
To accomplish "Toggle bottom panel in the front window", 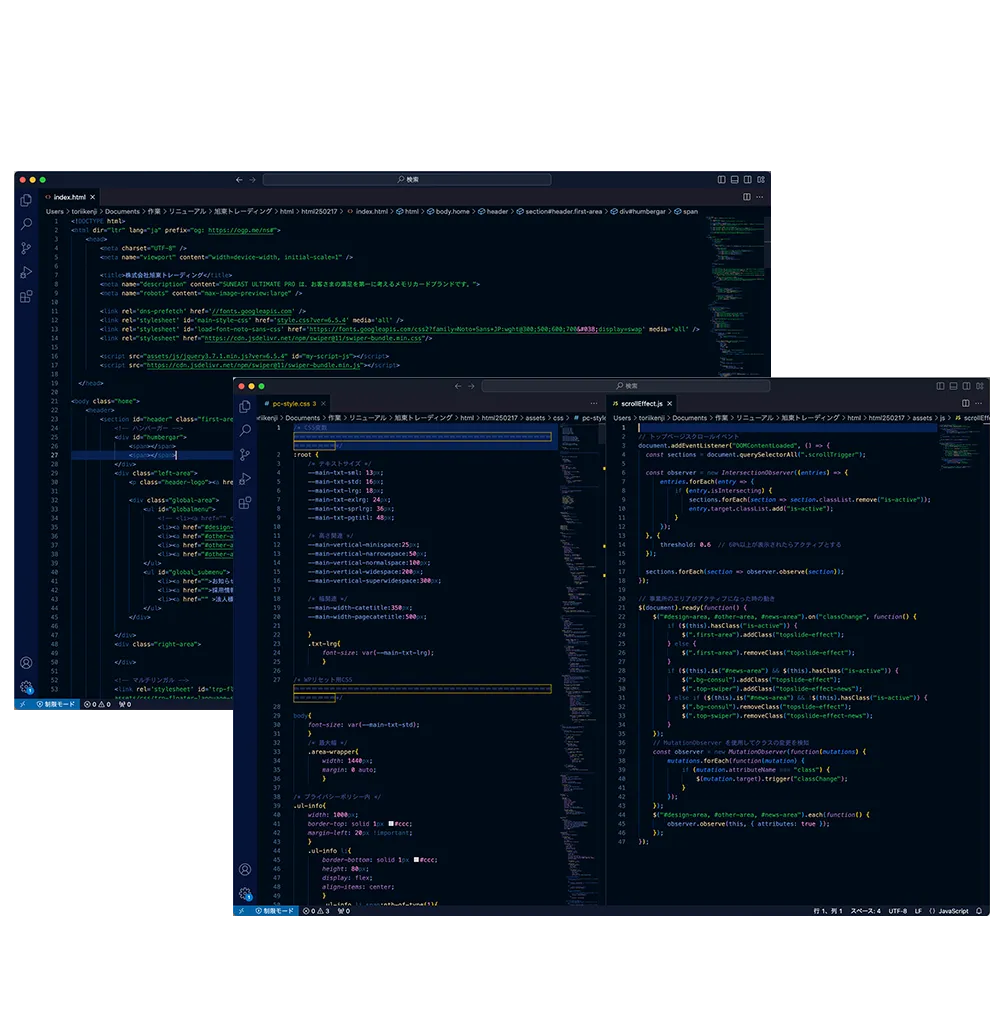I will pyautogui.click(x=954, y=386).
